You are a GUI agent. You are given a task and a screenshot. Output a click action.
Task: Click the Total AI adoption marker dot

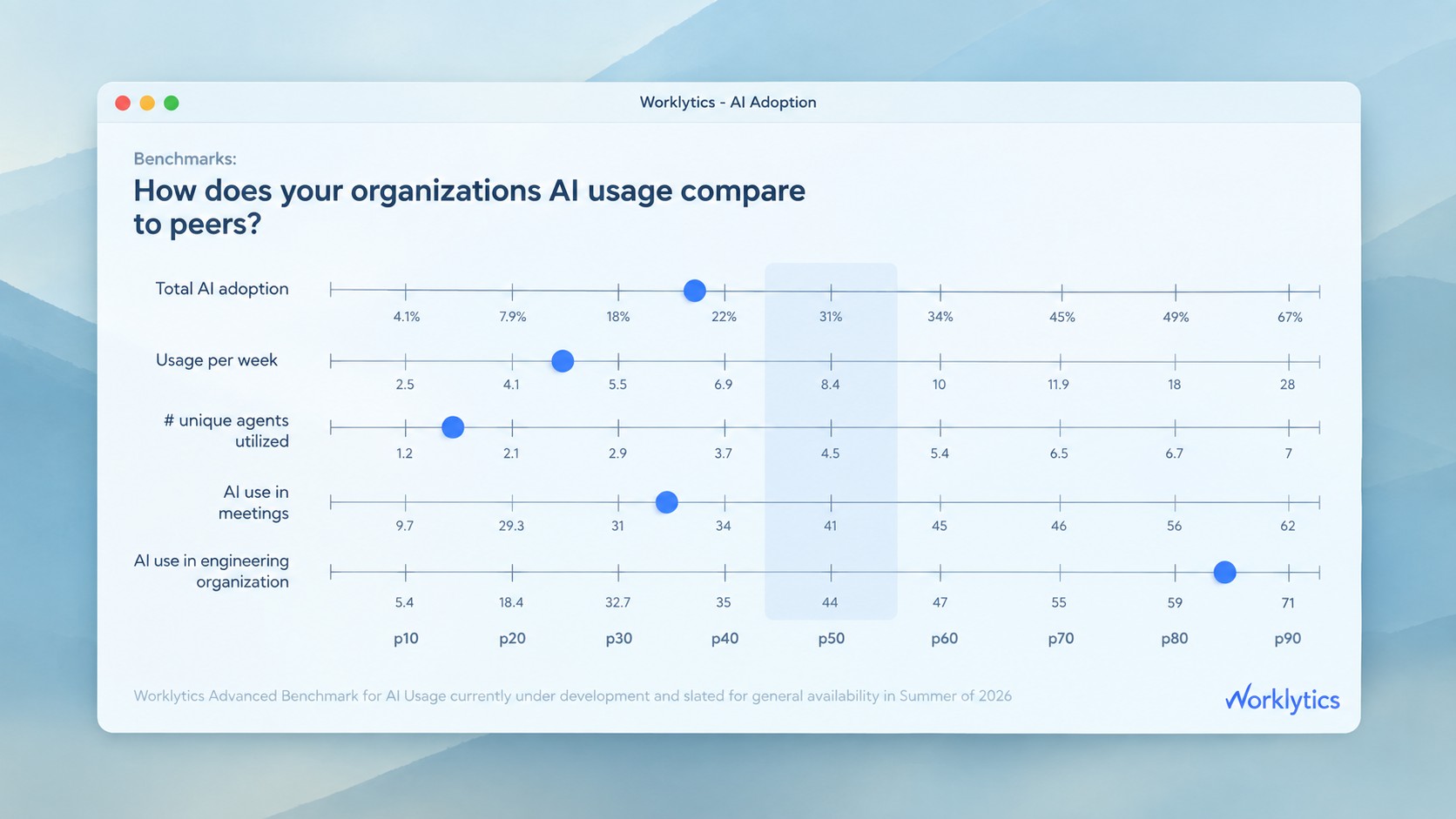coord(694,291)
